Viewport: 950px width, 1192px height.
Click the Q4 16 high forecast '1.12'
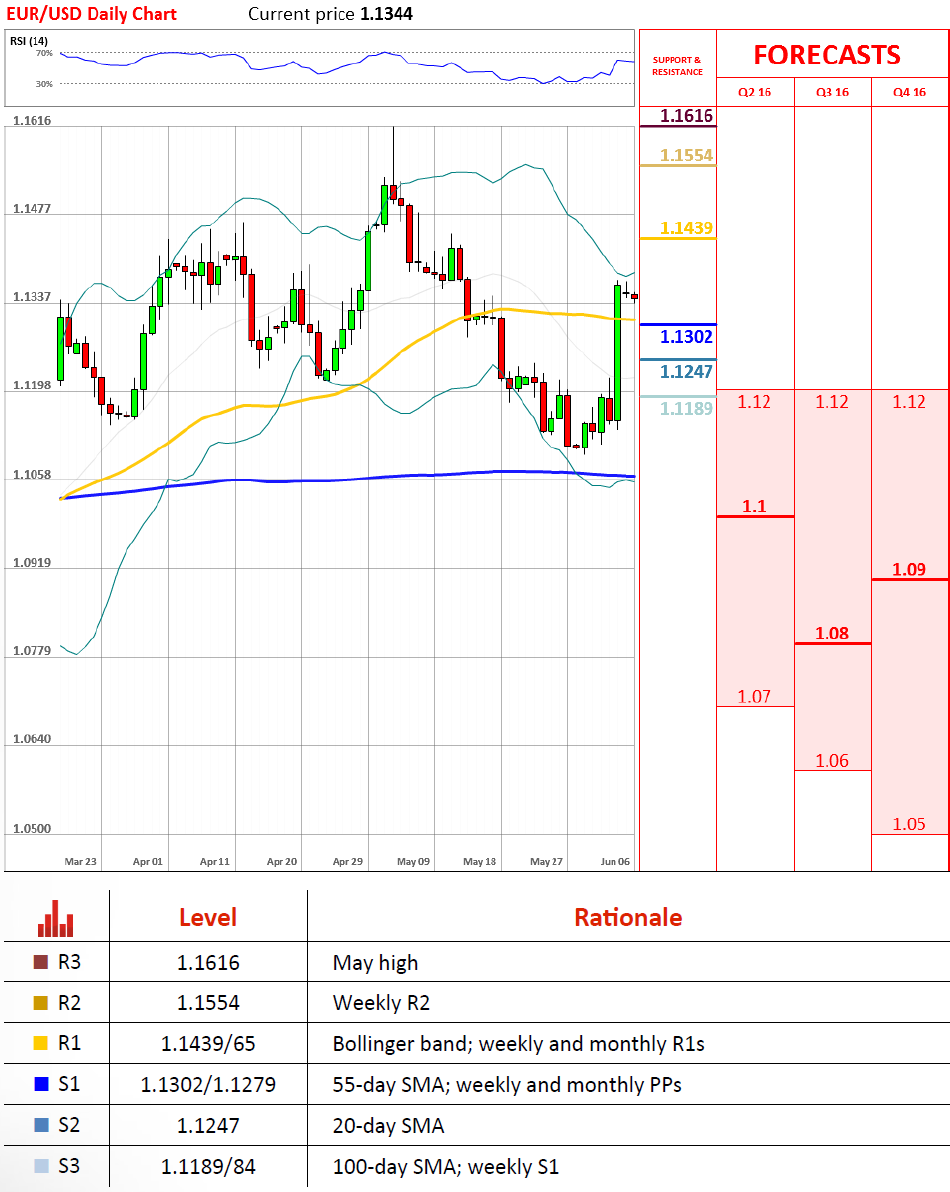pyautogui.click(x=909, y=401)
